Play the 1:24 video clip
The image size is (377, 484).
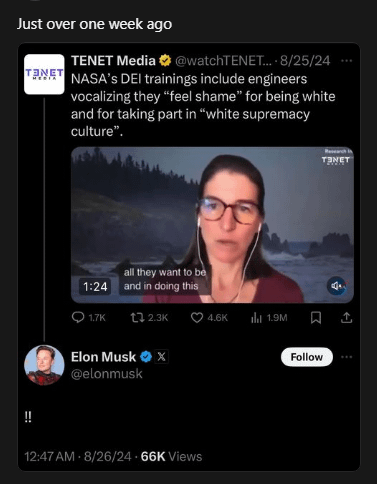tap(212, 225)
